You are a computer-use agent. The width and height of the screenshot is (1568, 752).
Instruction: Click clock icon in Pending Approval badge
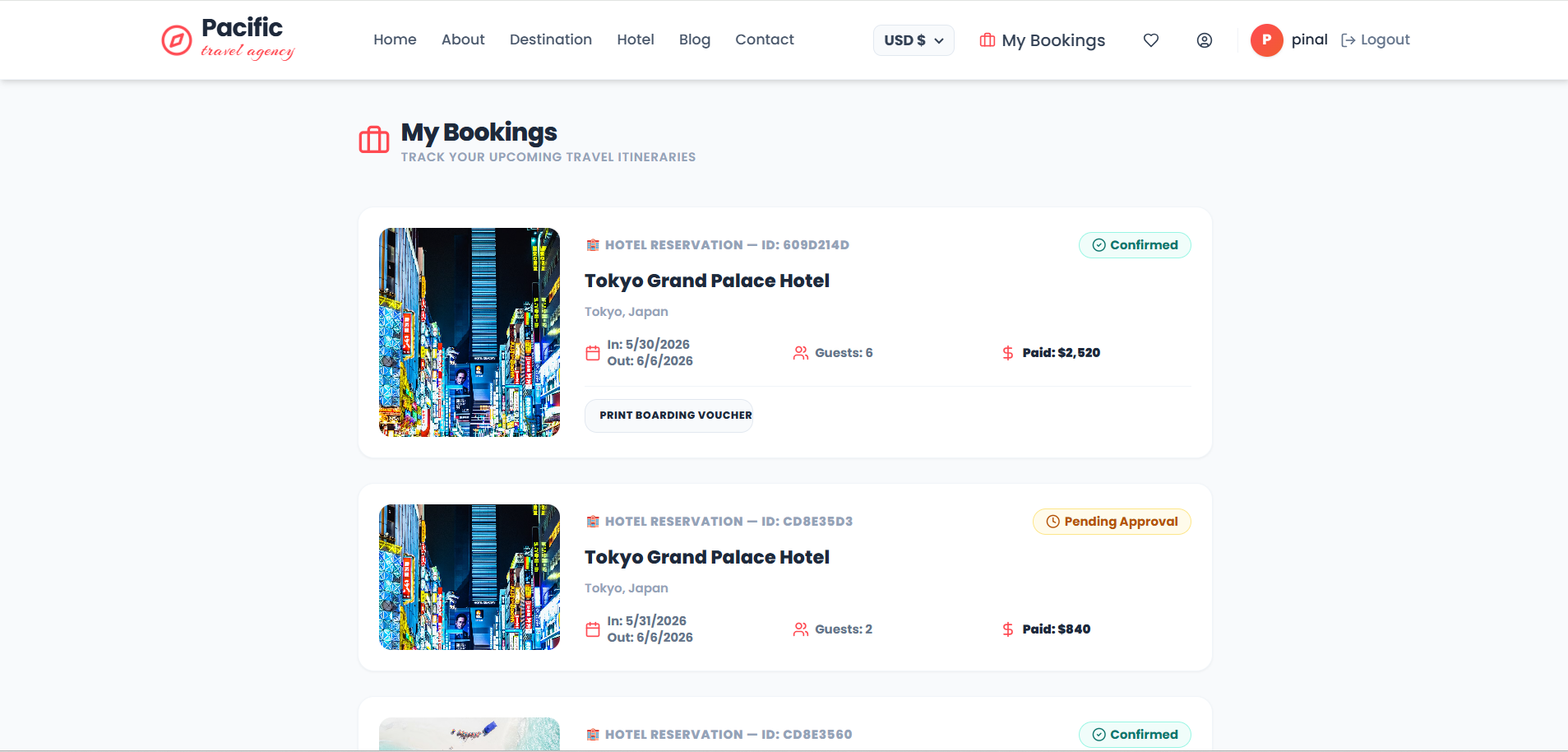click(1052, 522)
